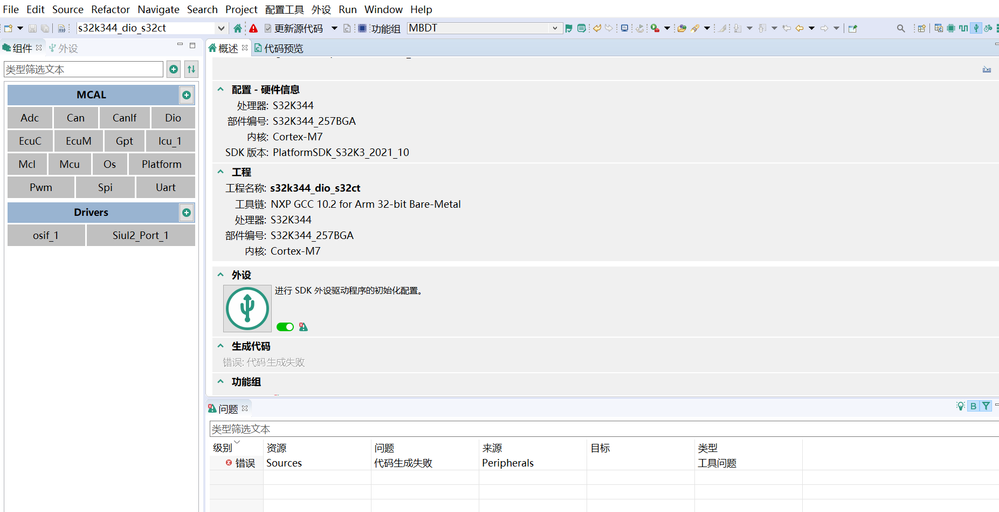Open the Project menu

241,10
